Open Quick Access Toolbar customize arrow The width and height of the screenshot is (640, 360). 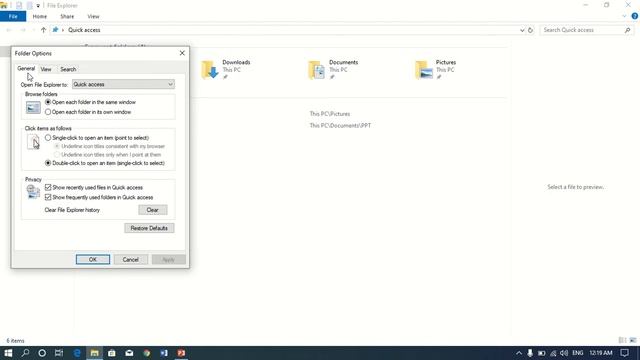[38, 6]
